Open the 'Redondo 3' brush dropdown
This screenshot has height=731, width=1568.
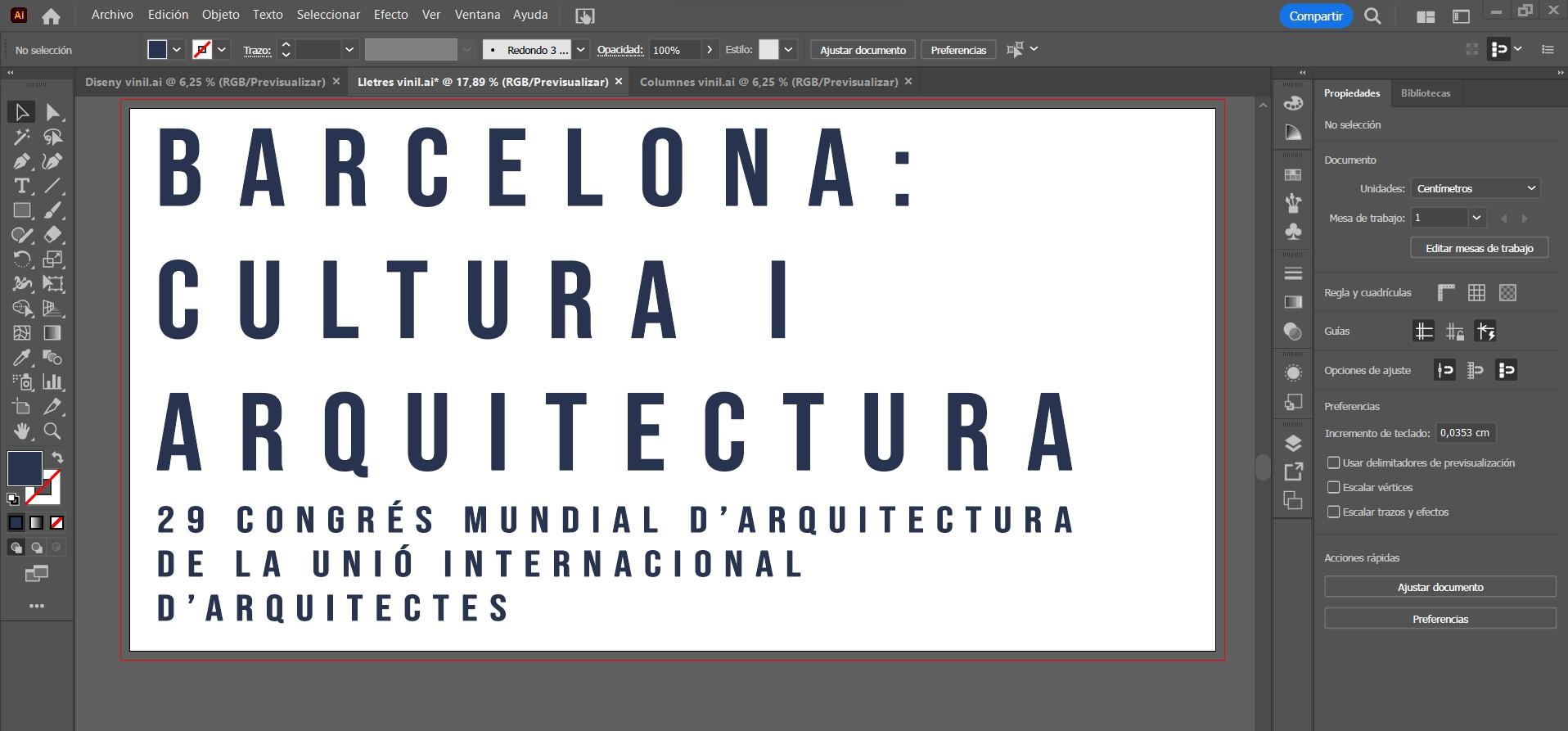coord(580,50)
